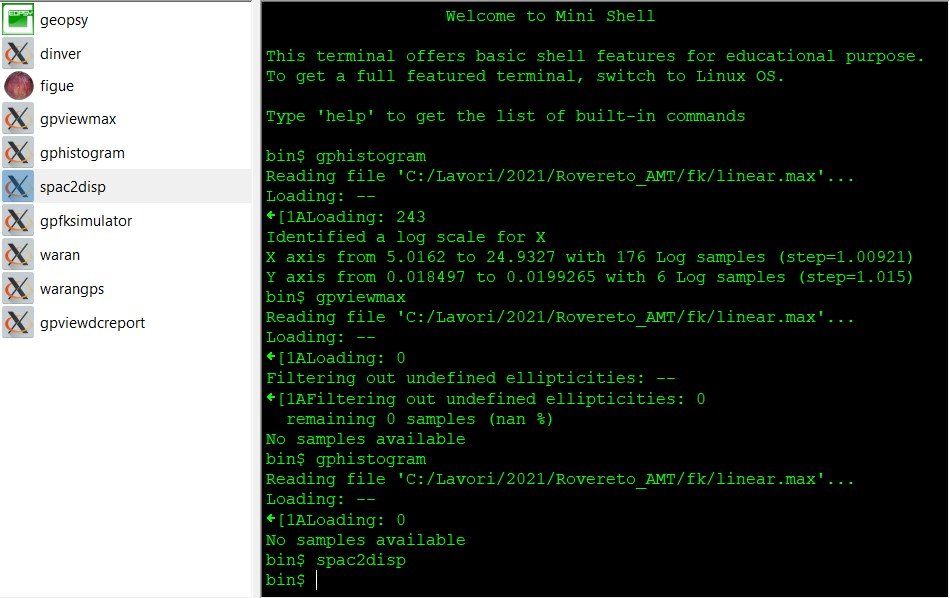Click the gpviewdcreport launcher icon
Screen dimensions: 950x598
tap(18, 323)
